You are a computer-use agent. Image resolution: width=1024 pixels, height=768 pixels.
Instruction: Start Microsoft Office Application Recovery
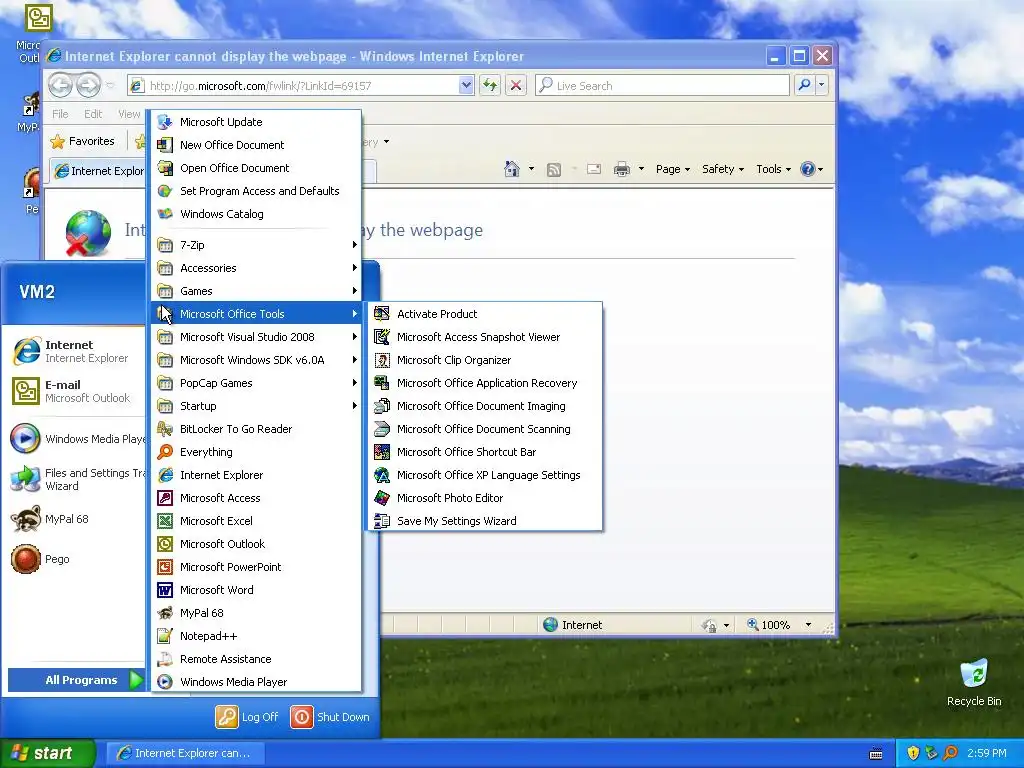coord(485,383)
